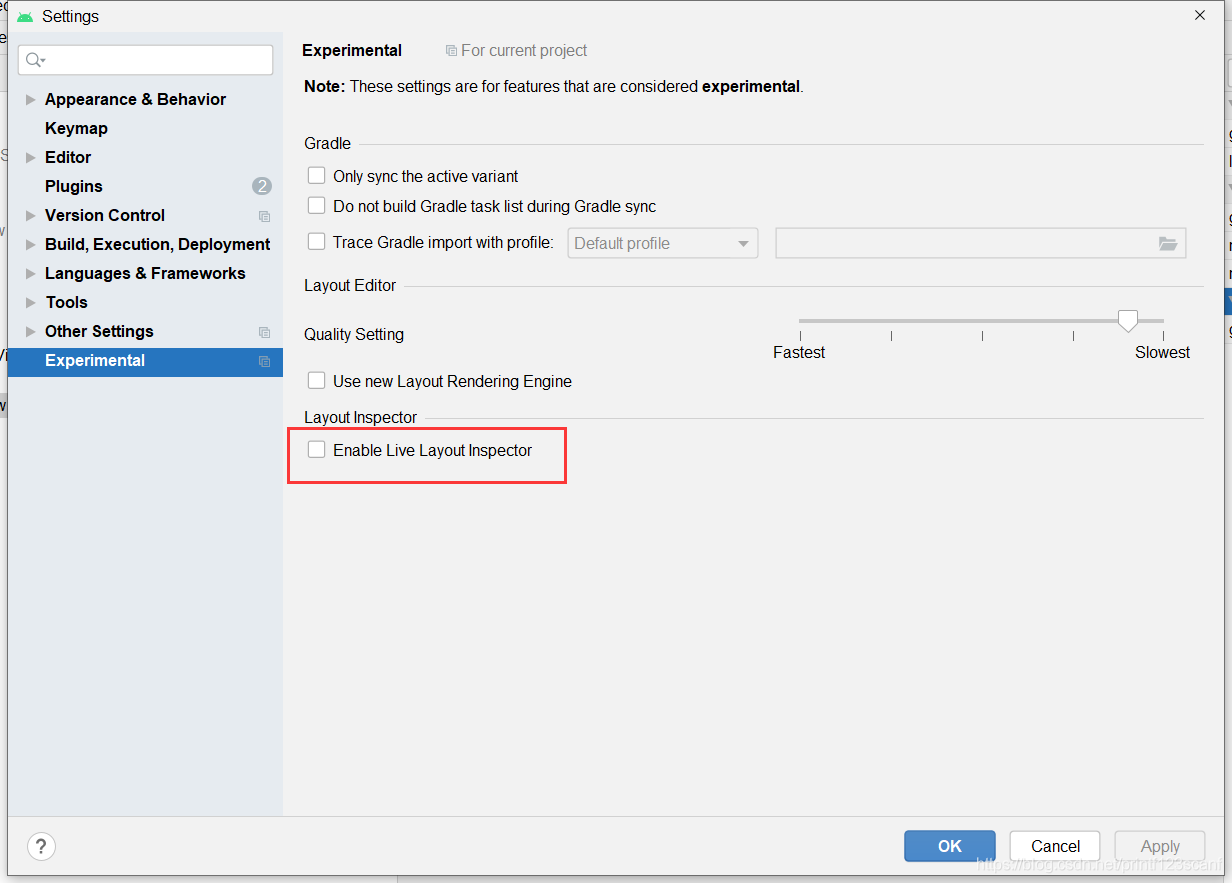Click the folder browse icon in profile path field

click(1167, 243)
